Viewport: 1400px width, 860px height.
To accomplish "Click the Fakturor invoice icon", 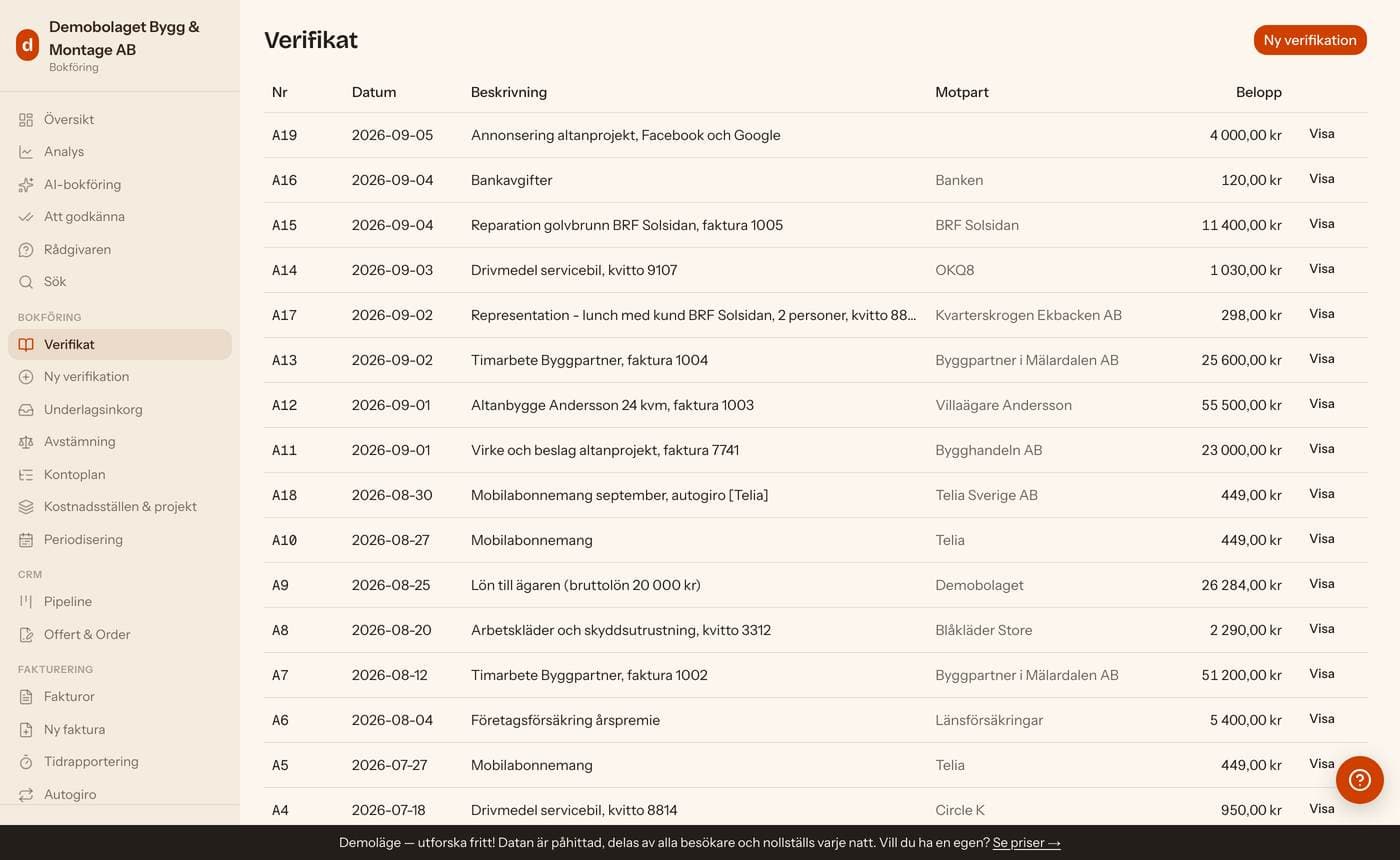I will 26,697.
